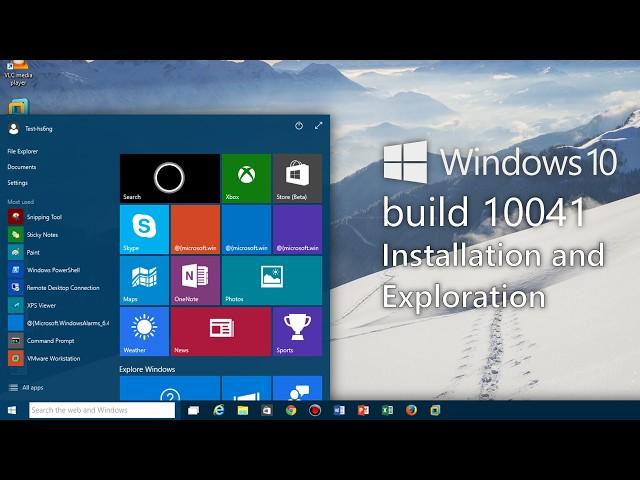Click the purple @{microsoft.win tile
The height and width of the screenshot is (480, 640).
(x=298, y=229)
